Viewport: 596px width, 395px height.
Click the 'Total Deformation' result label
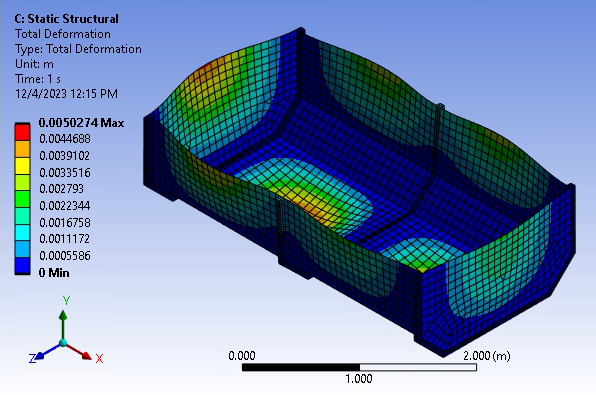coord(63,34)
